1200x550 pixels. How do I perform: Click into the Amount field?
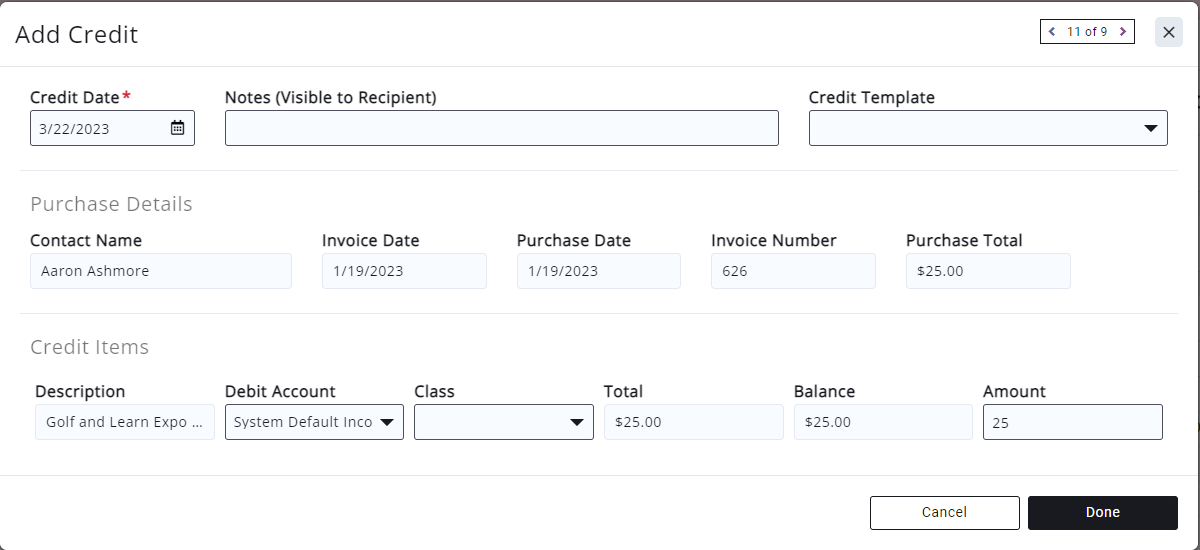tap(1072, 422)
